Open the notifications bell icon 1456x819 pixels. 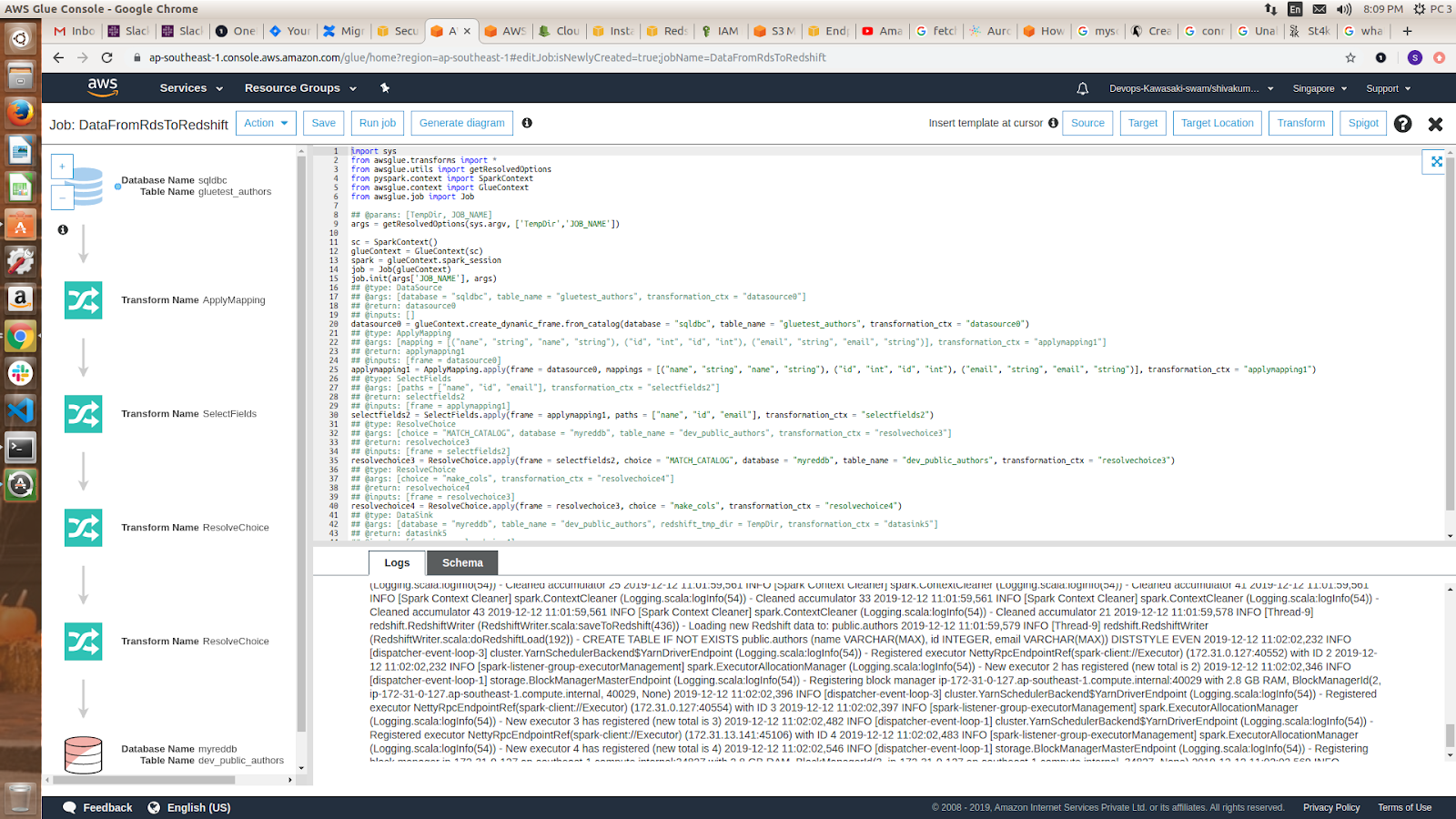point(1082,88)
